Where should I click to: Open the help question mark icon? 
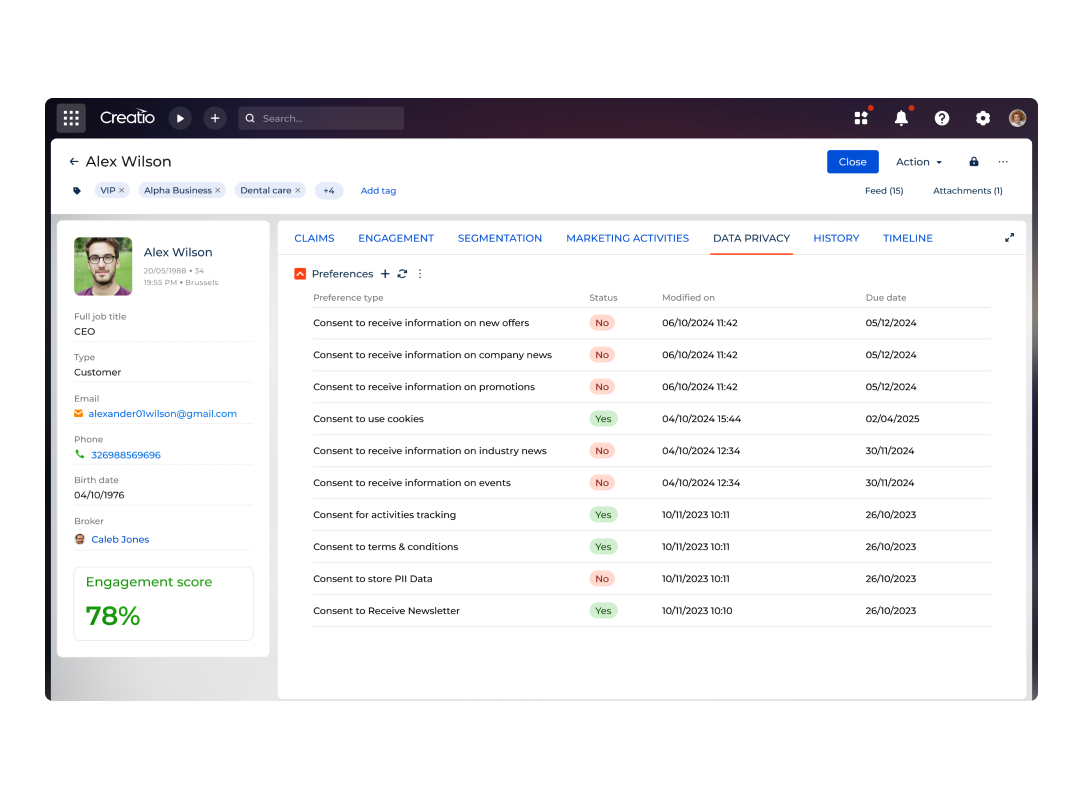coord(942,118)
